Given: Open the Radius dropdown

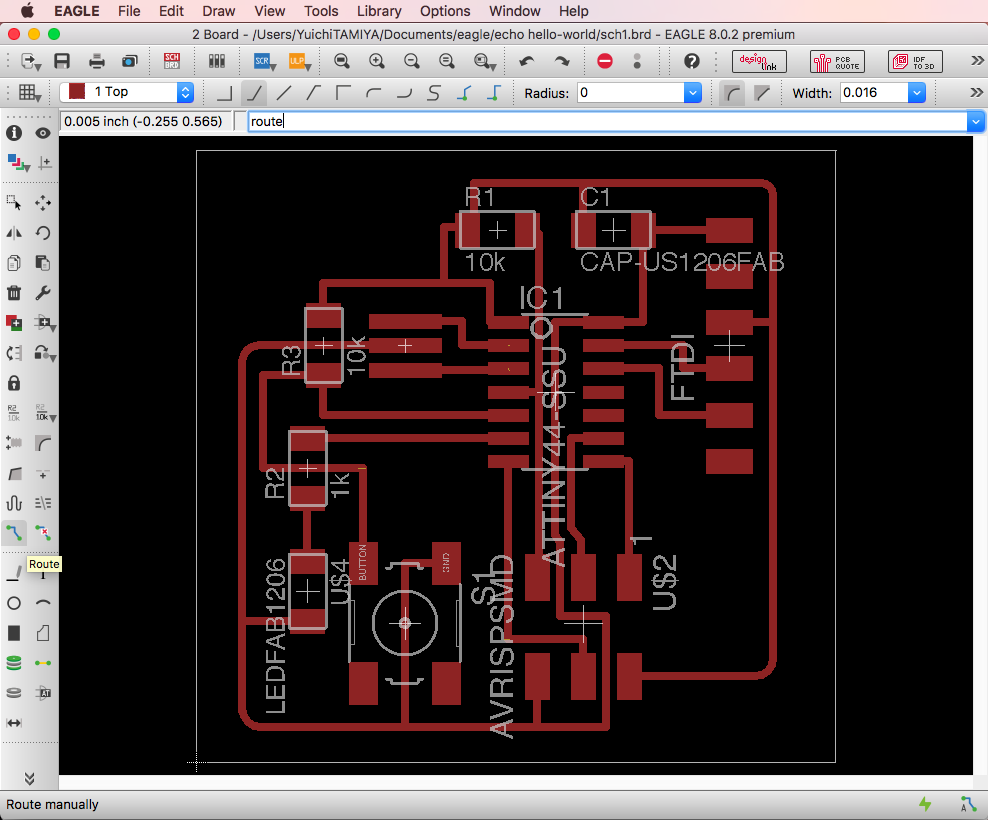Looking at the screenshot, I should click(692, 93).
